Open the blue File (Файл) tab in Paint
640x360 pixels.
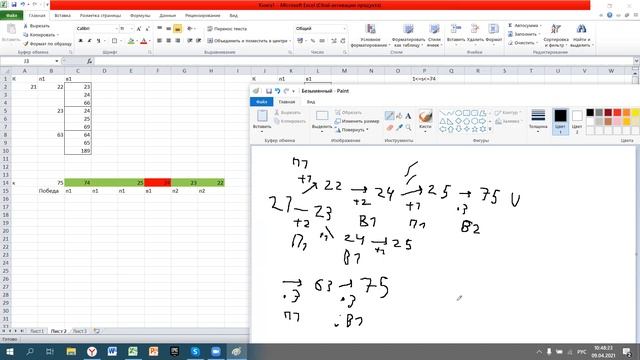tap(261, 102)
